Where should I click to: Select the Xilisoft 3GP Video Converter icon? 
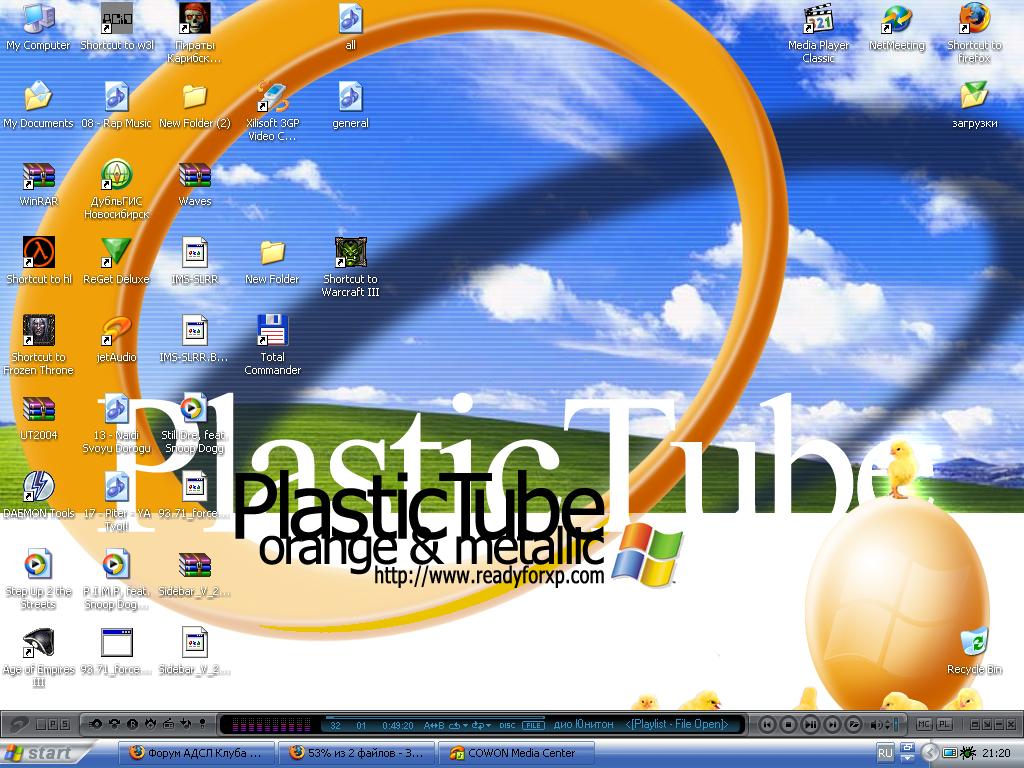272,111
